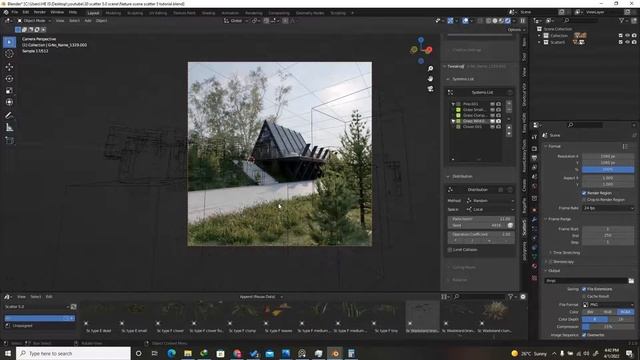640x360 pixels.
Task: Toggle render camera icon for Collection
Action: (634, 36)
